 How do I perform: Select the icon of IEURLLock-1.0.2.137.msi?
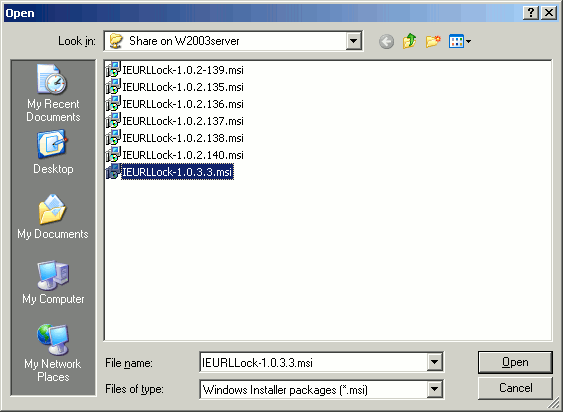coord(113,121)
